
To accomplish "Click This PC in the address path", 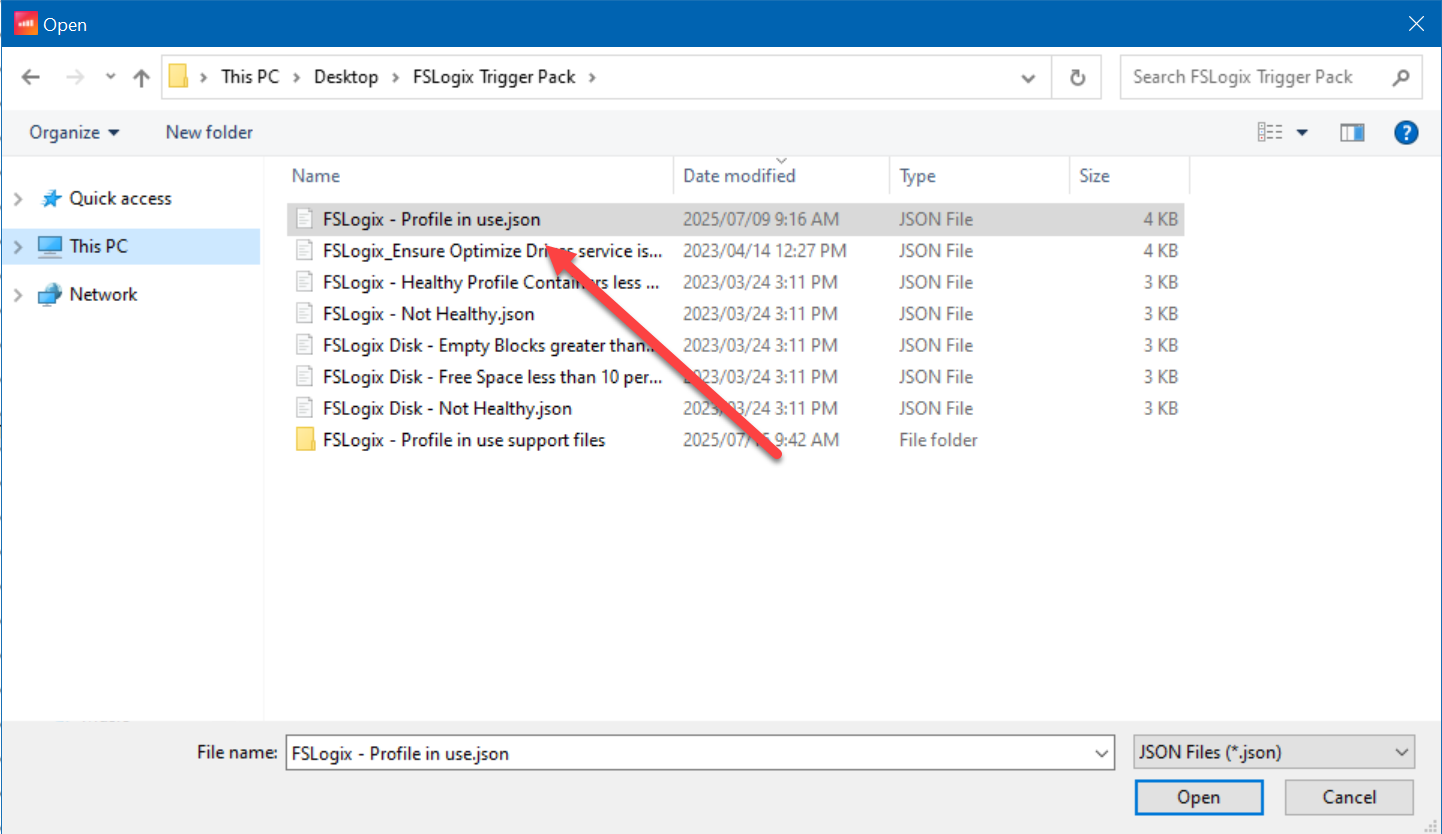I will [x=250, y=77].
